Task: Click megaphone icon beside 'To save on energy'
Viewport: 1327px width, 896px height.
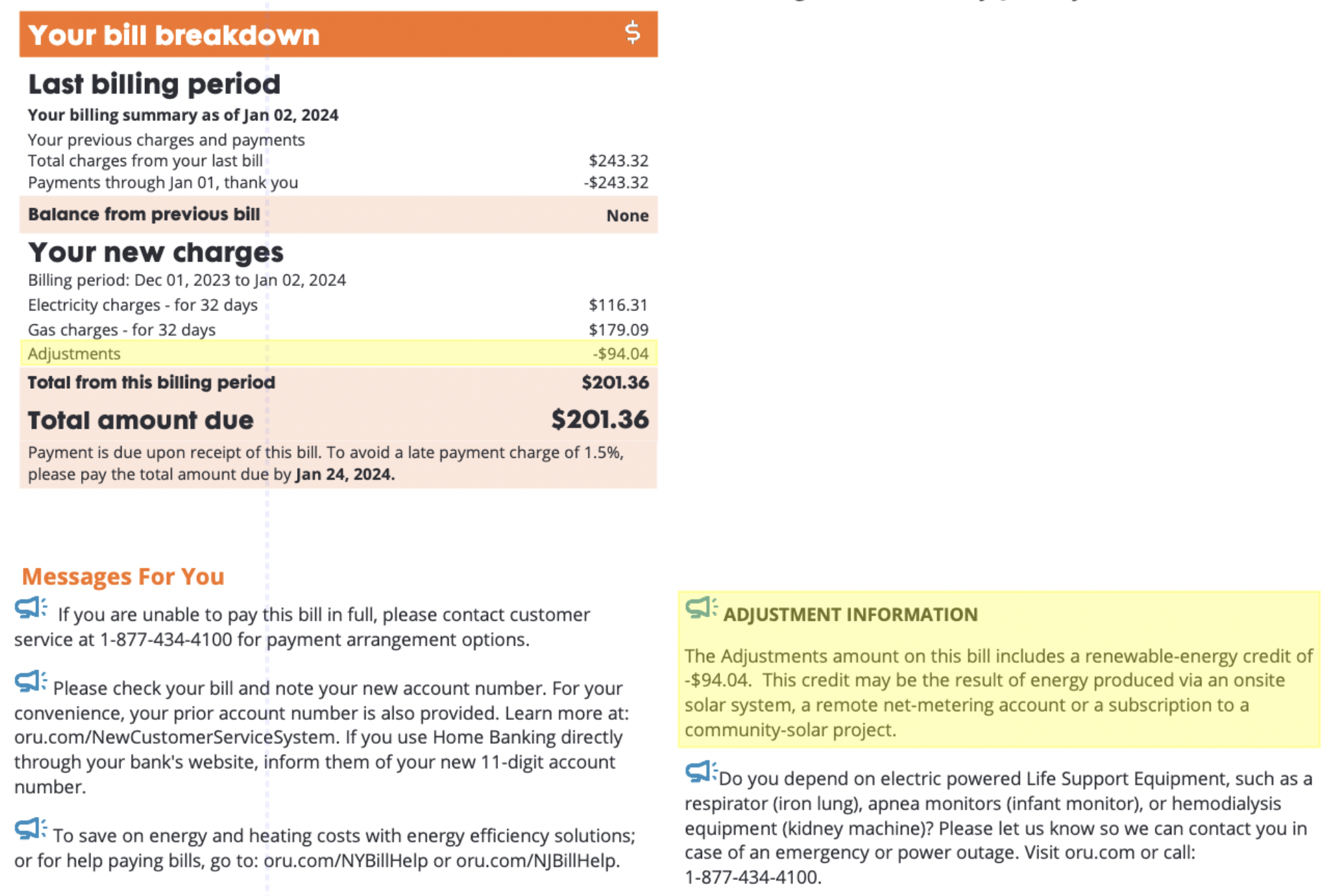Action: 31,829
